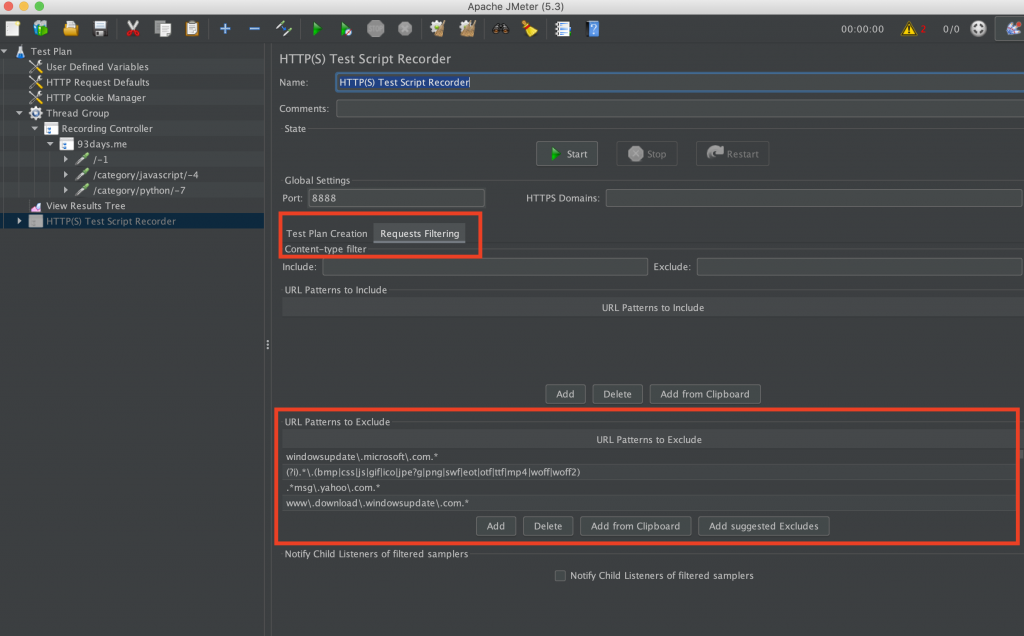Select the (?i).*\.(bmp|css|js... exclude pattern row
This screenshot has width=1024, height=636.
point(649,472)
